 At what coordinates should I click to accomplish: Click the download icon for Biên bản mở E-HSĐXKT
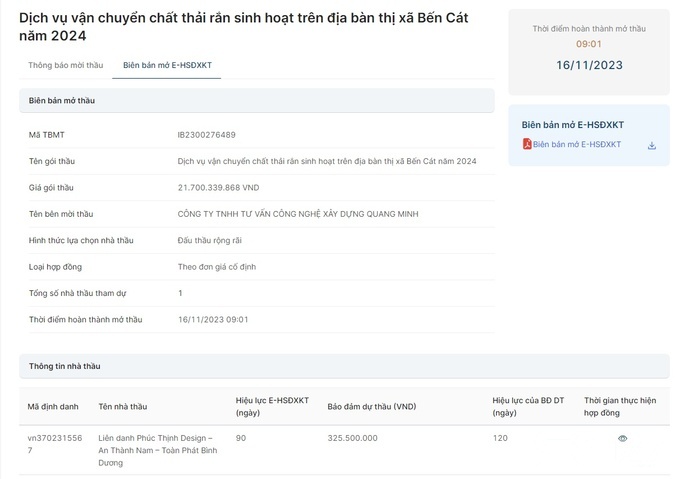tap(652, 145)
